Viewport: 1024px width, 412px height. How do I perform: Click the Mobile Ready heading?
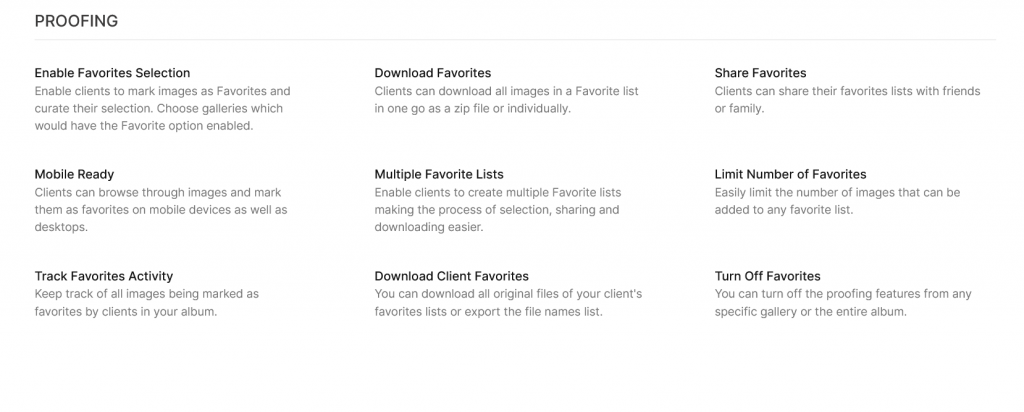pyautogui.click(x=74, y=174)
